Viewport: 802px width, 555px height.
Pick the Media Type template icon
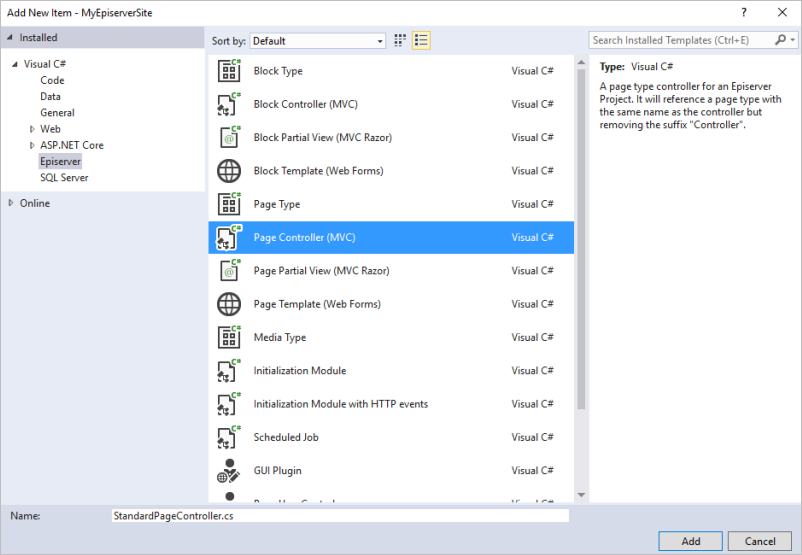[x=229, y=337]
